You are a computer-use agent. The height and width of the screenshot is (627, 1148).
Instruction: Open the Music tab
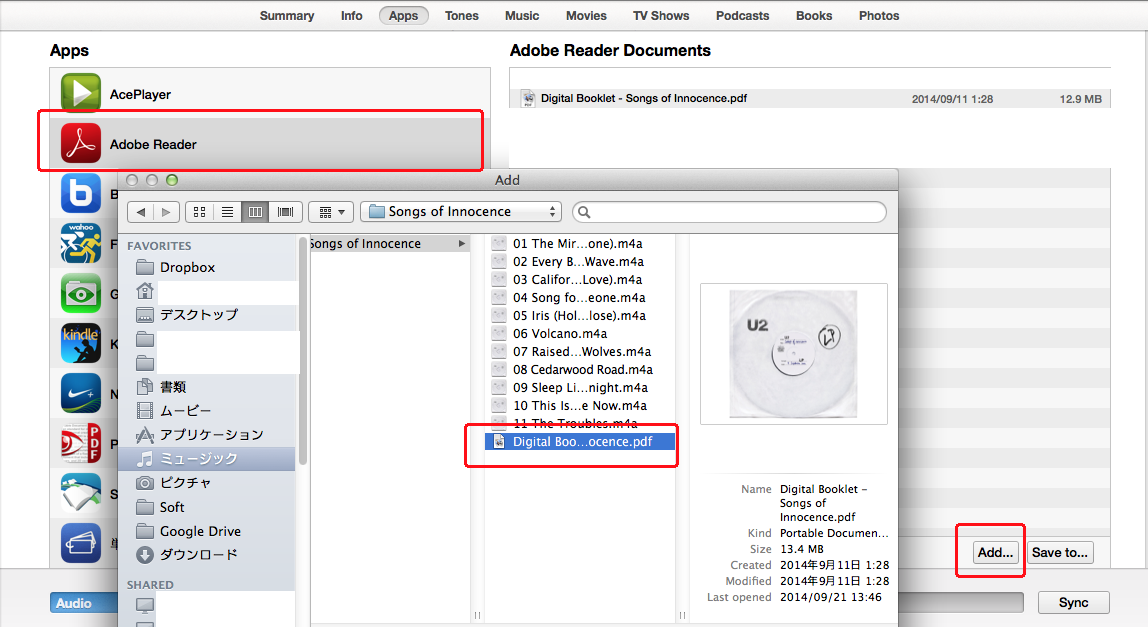coord(522,15)
